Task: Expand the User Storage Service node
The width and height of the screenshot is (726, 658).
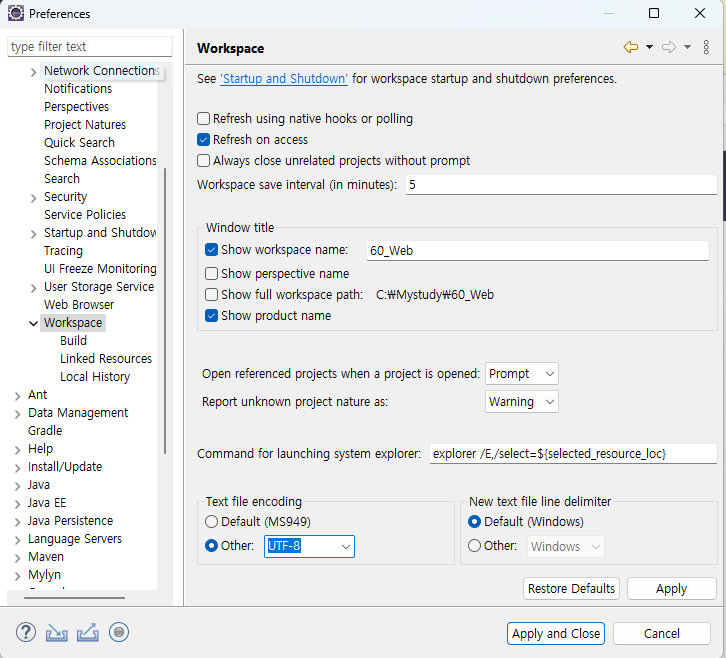Action: point(33,288)
